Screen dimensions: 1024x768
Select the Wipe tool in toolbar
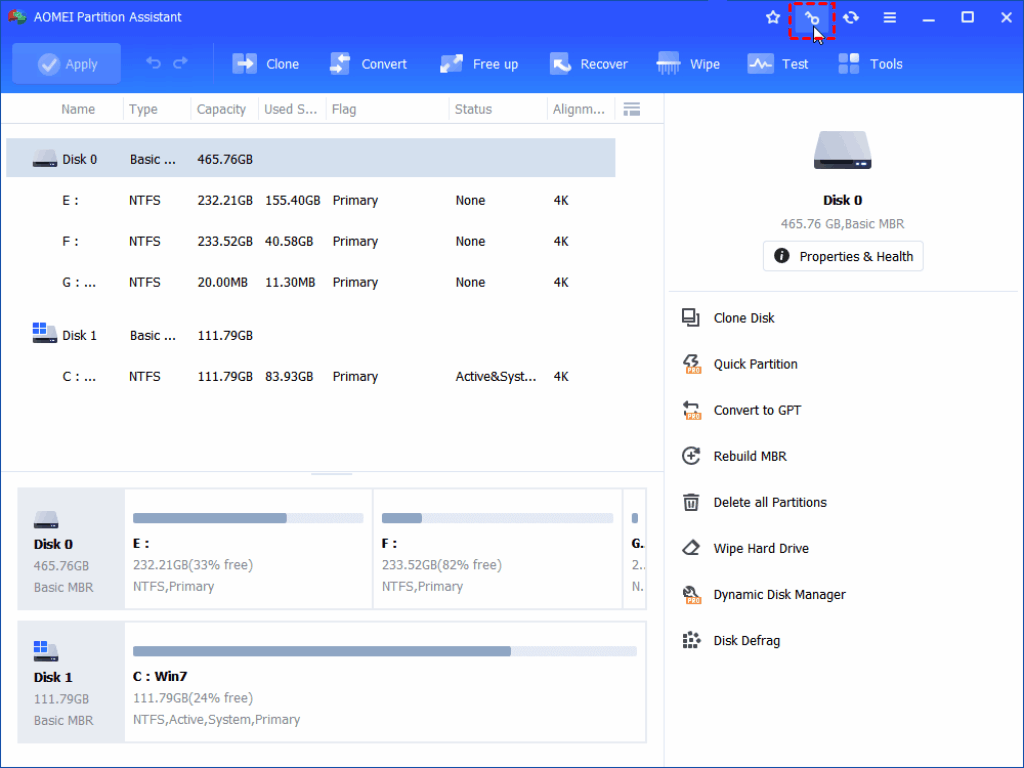coord(688,64)
